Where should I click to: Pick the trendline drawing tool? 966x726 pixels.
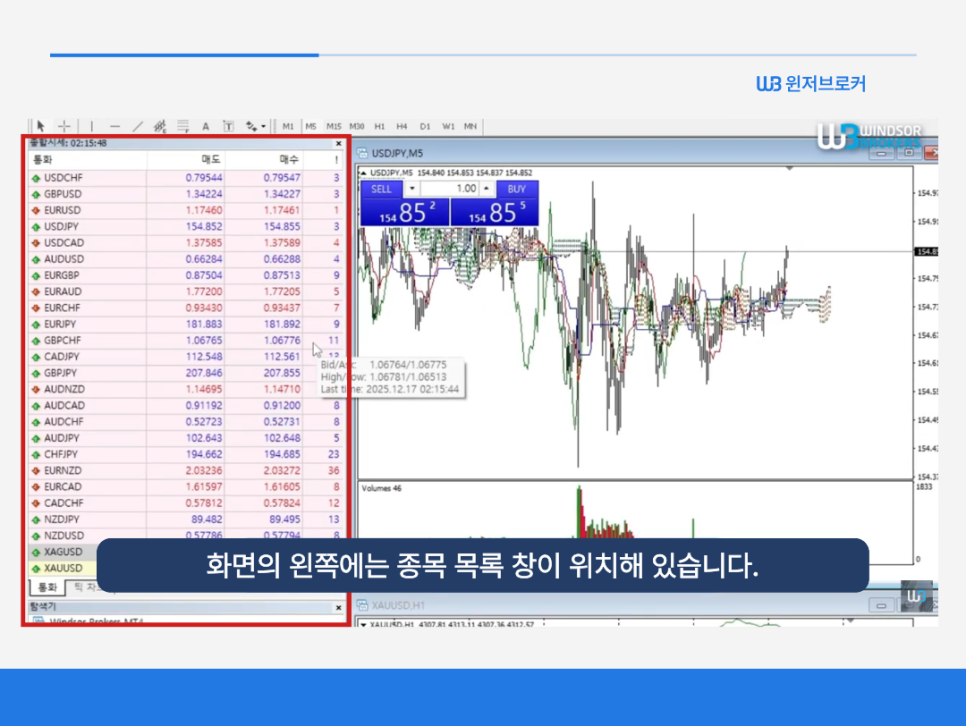(138, 126)
